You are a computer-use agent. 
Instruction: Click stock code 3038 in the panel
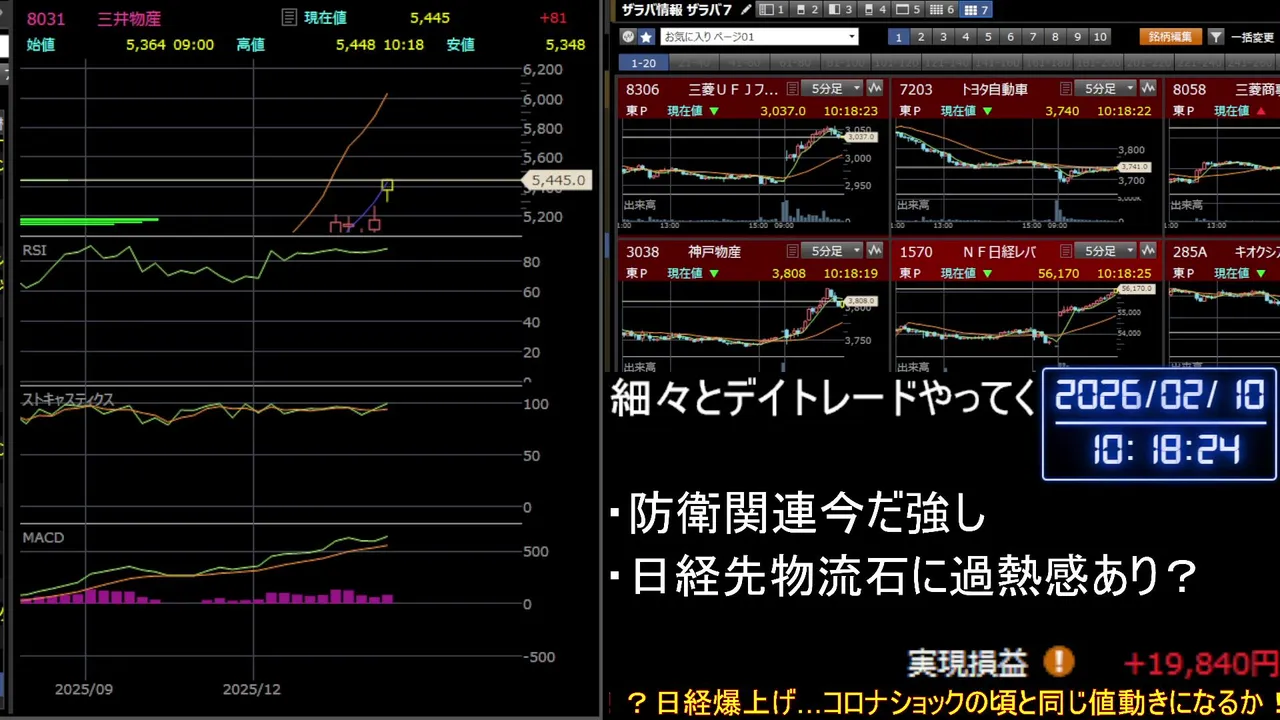click(x=643, y=252)
